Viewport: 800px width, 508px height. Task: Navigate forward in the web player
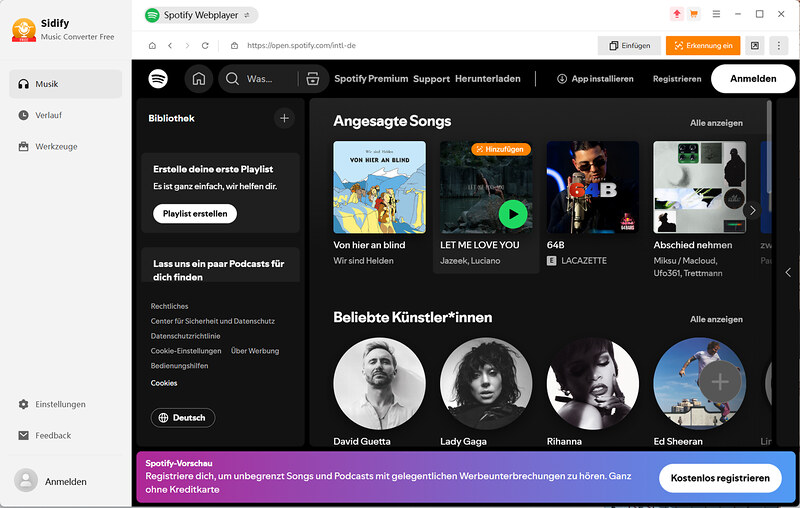(x=187, y=45)
